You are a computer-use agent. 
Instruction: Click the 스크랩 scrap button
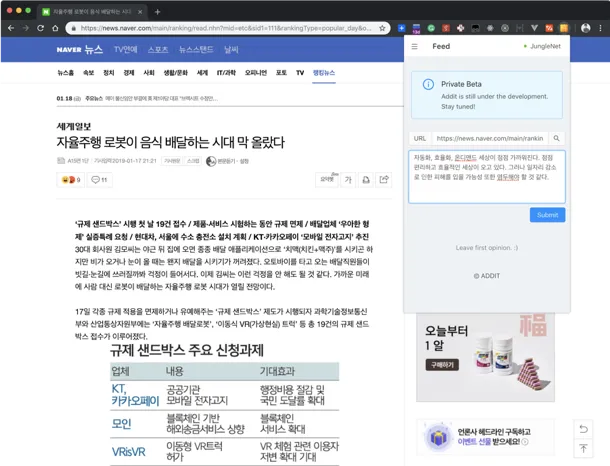(193, 161)
